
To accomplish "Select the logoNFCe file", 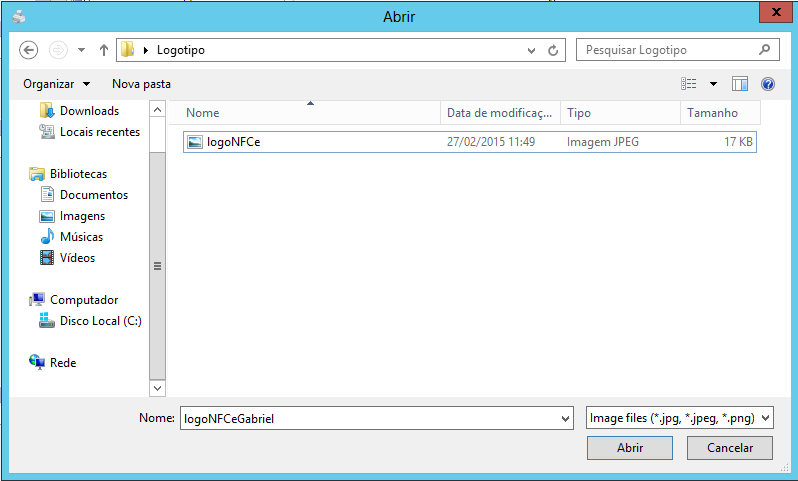I will (x=470, y=142).
